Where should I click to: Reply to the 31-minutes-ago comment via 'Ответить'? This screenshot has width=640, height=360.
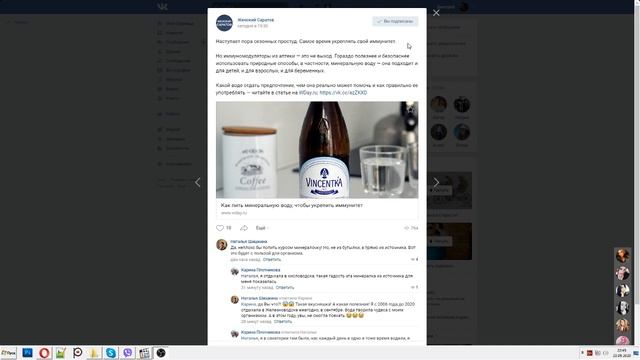click(x=285, y=288)
